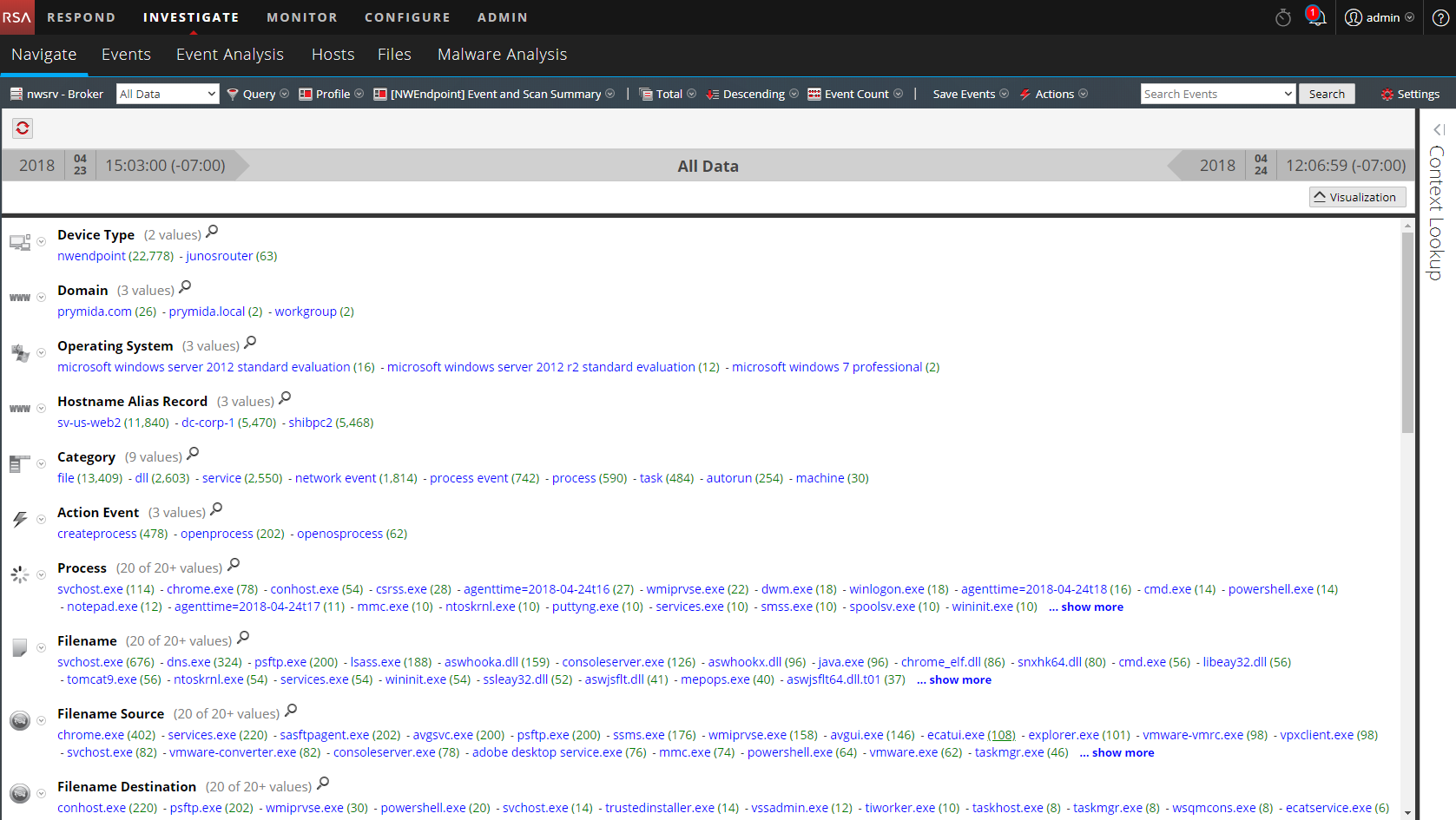
Task: Open the notifications bell icon
Action: coord(1316,17)
